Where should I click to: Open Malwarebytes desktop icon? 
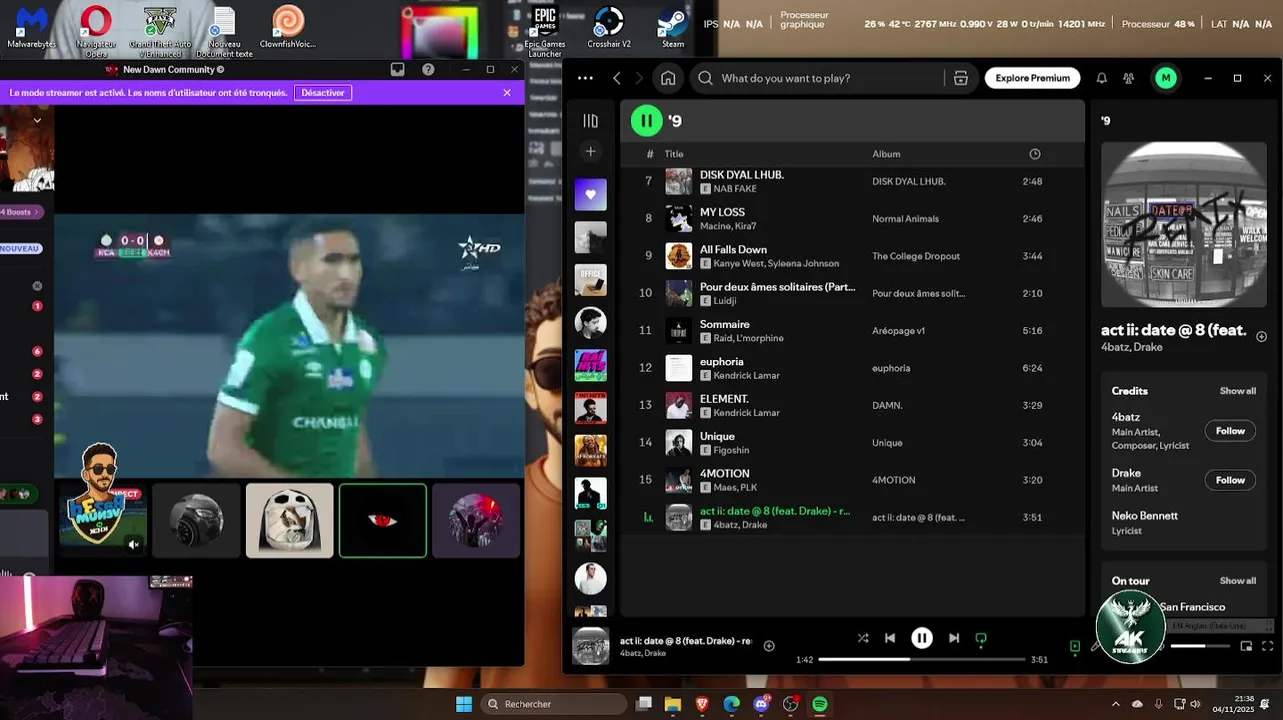[31, 29]
